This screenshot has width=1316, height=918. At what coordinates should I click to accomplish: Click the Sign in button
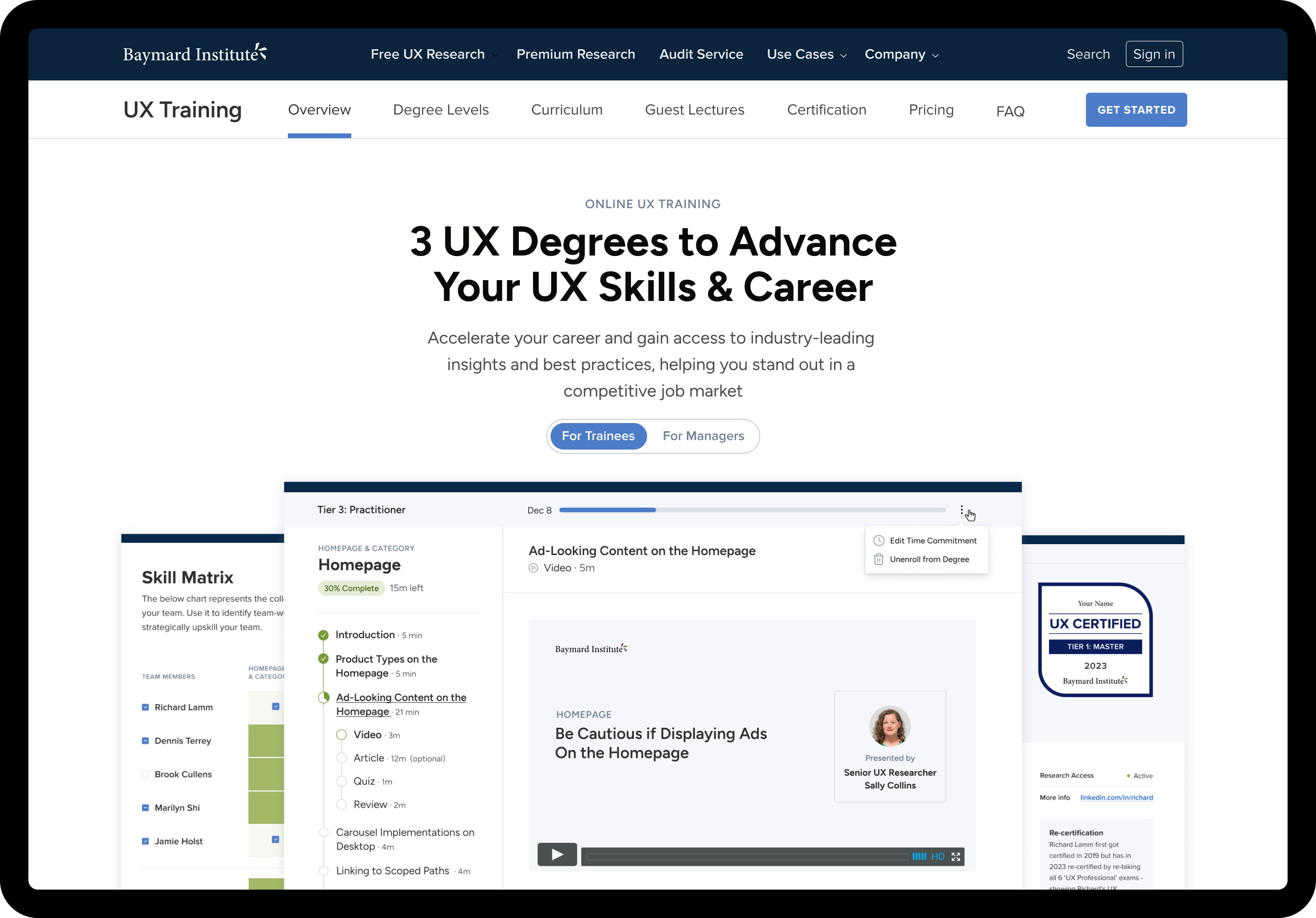1154,54
